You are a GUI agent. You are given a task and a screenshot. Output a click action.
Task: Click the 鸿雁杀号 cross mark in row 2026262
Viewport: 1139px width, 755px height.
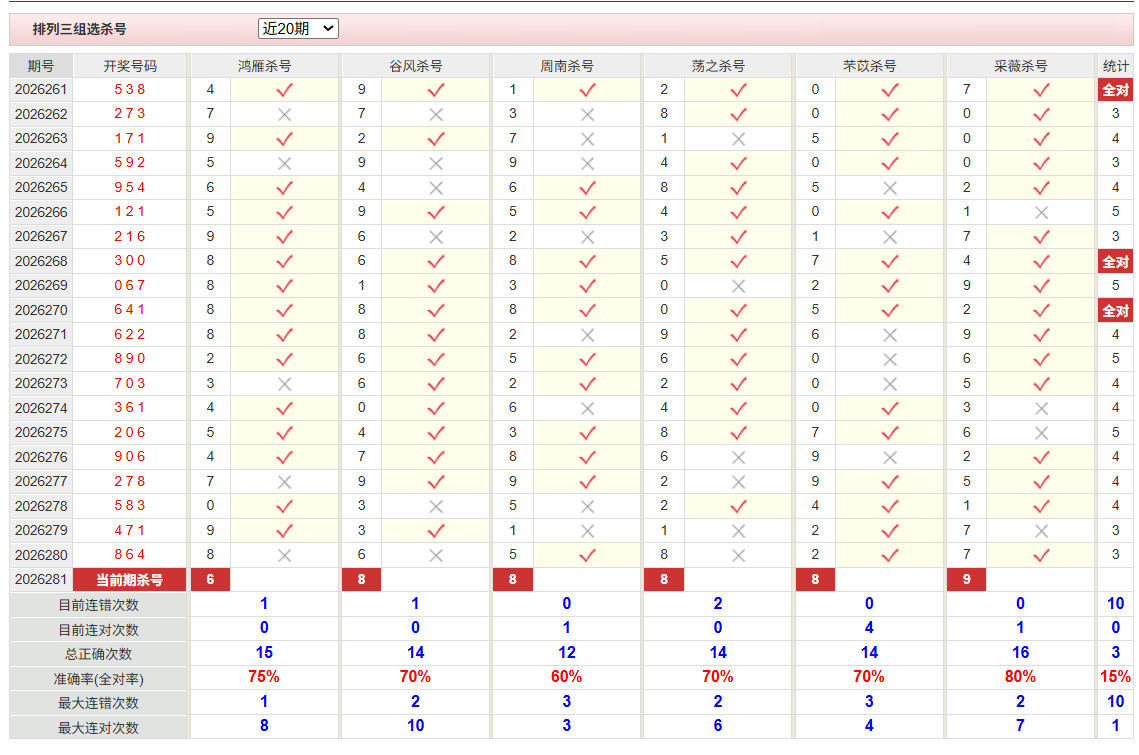click(x=285, y=115)
